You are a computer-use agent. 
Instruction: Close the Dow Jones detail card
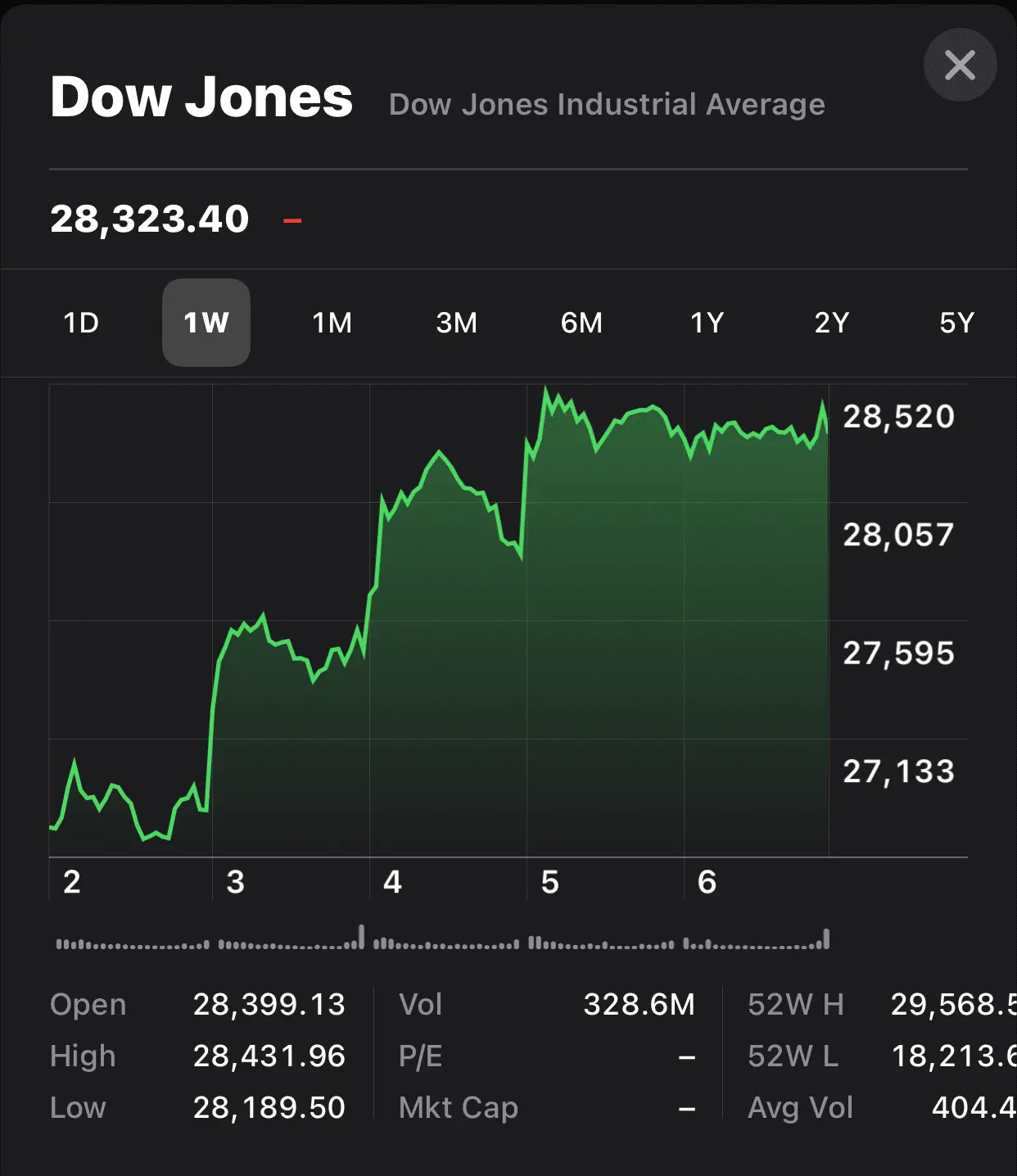[960, 66]
